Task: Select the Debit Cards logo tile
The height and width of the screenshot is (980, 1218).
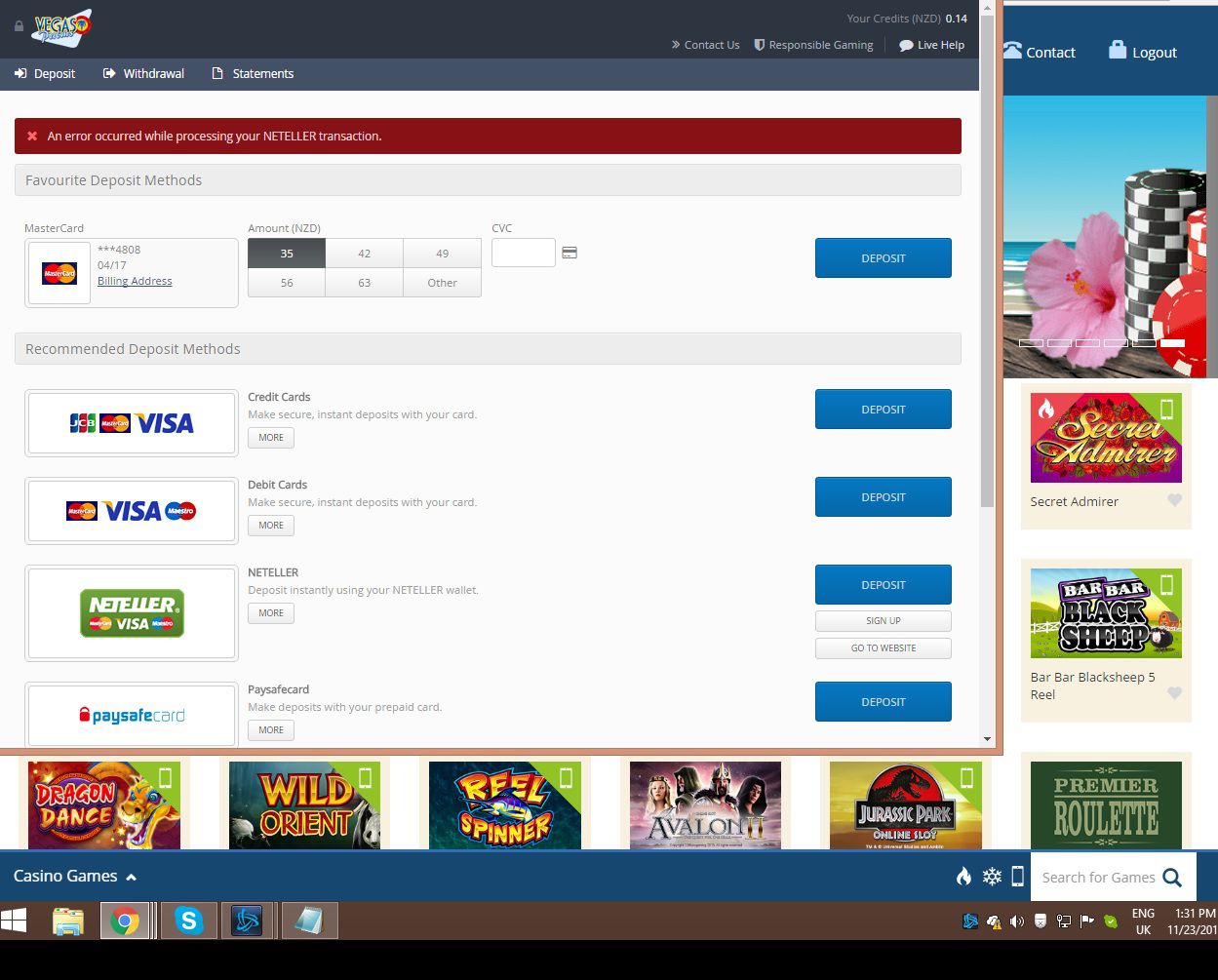Action: point(132,511)
